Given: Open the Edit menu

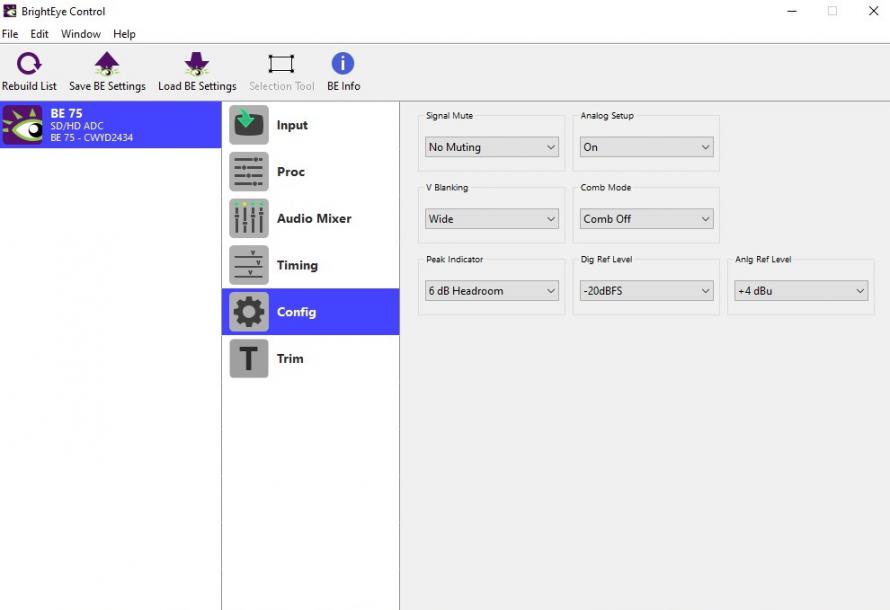Looking at the screenshot, I should 39,34.
